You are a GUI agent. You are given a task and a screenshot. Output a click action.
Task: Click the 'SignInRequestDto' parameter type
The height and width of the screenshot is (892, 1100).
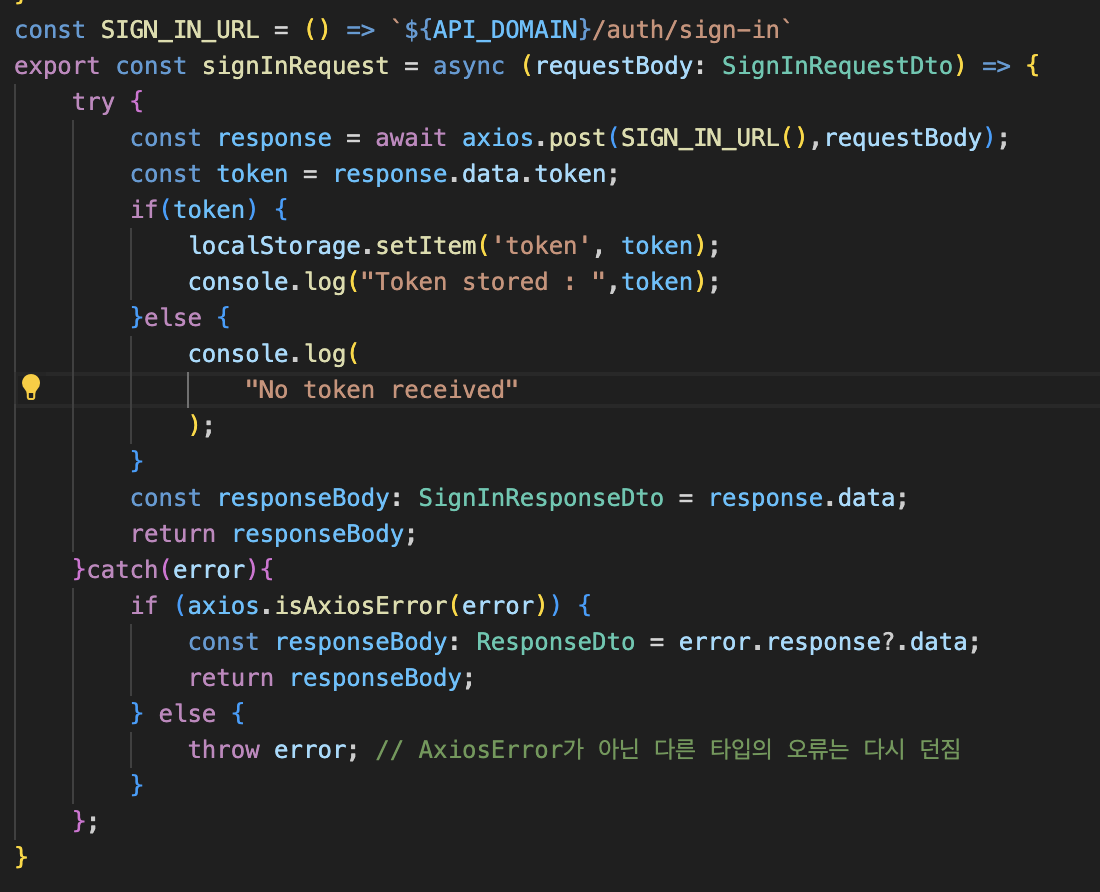pos(838,66)
